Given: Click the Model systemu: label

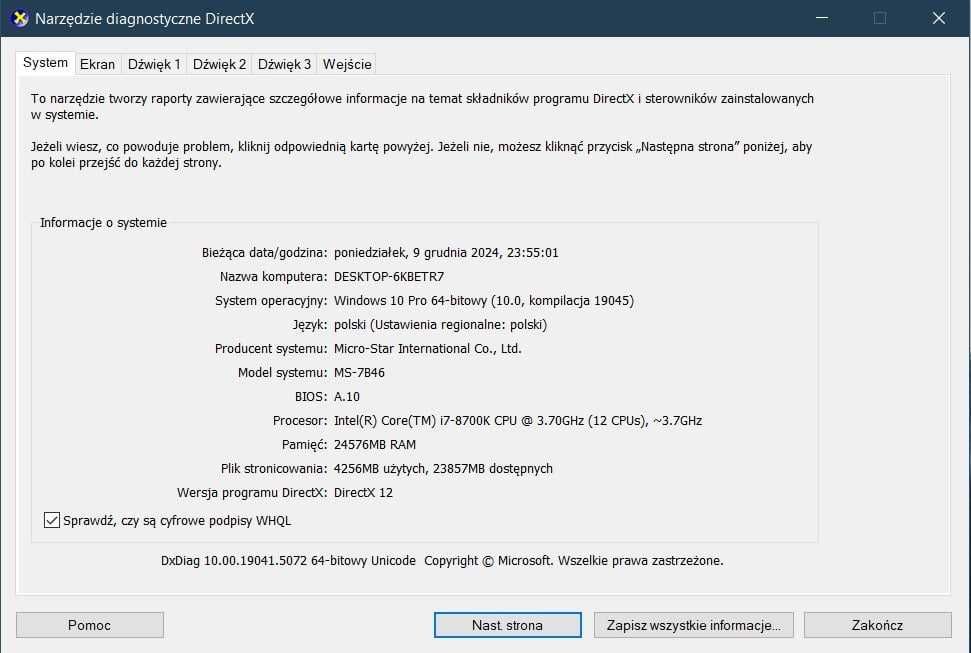Looking at the screenshot, I should [282, 373].
